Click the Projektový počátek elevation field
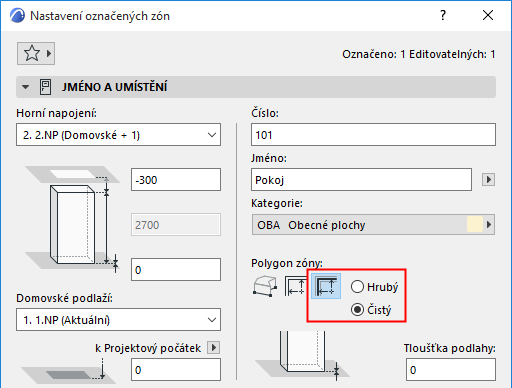Viewport: 512px width, 388px height. click(x=176, y=370)
